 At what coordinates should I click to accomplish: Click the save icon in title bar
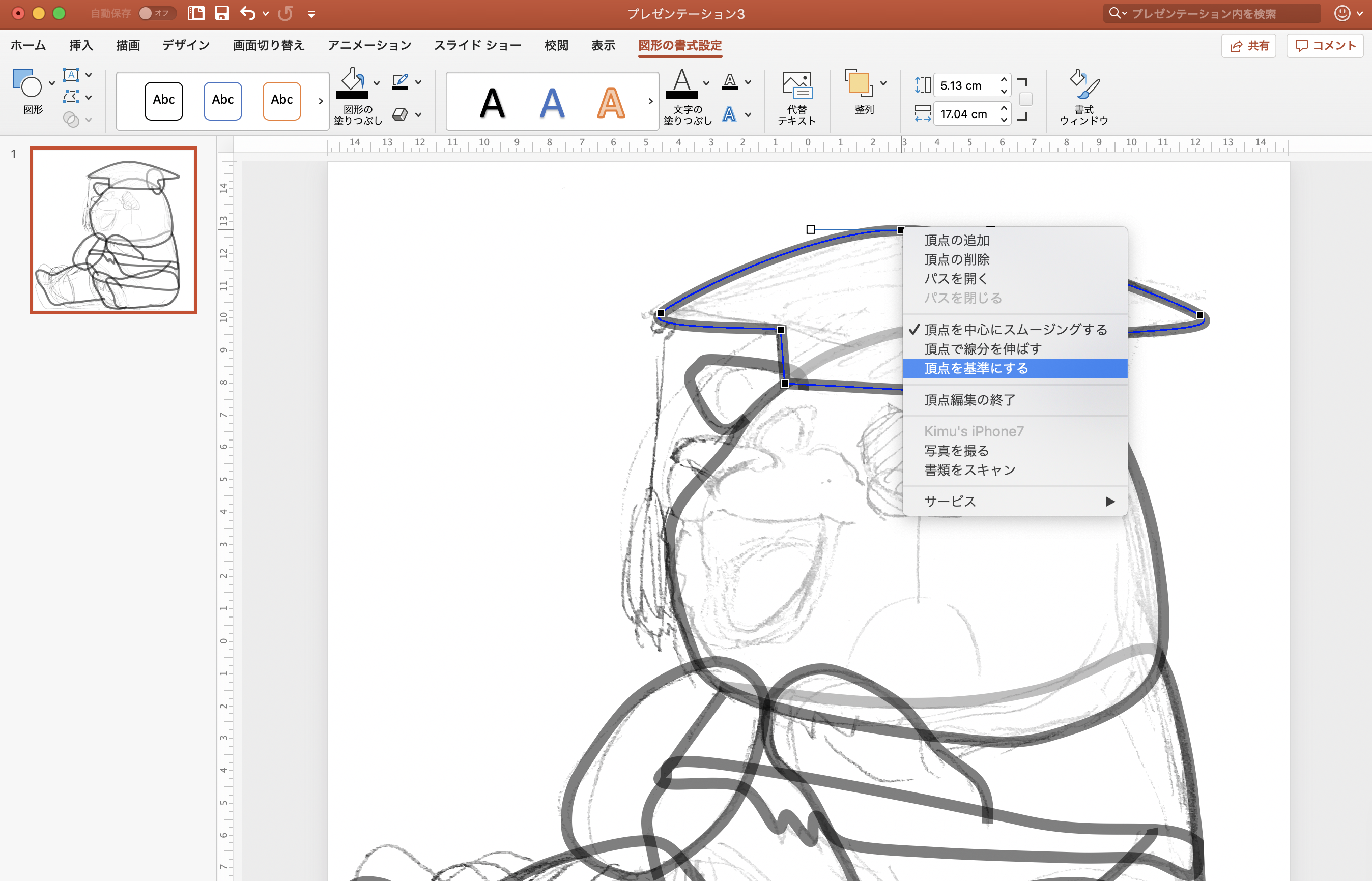[x=221, y=13]
